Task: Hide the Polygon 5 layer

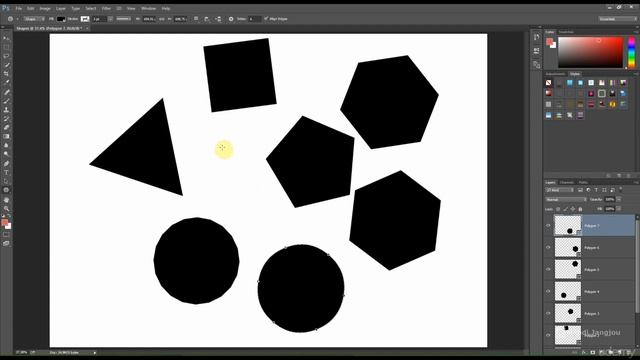Action: [x=548, y=269]
